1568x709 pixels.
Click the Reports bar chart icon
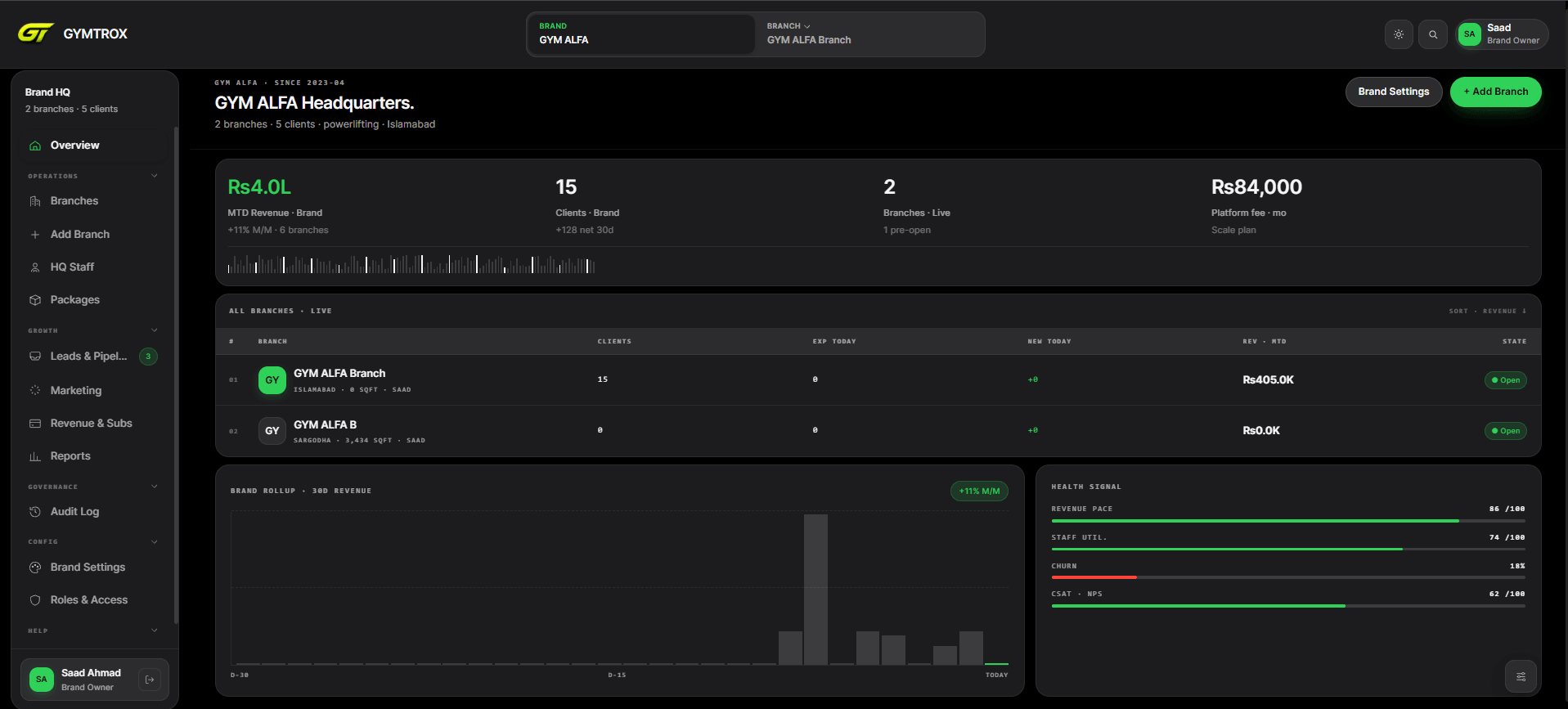tap(35, 456)
